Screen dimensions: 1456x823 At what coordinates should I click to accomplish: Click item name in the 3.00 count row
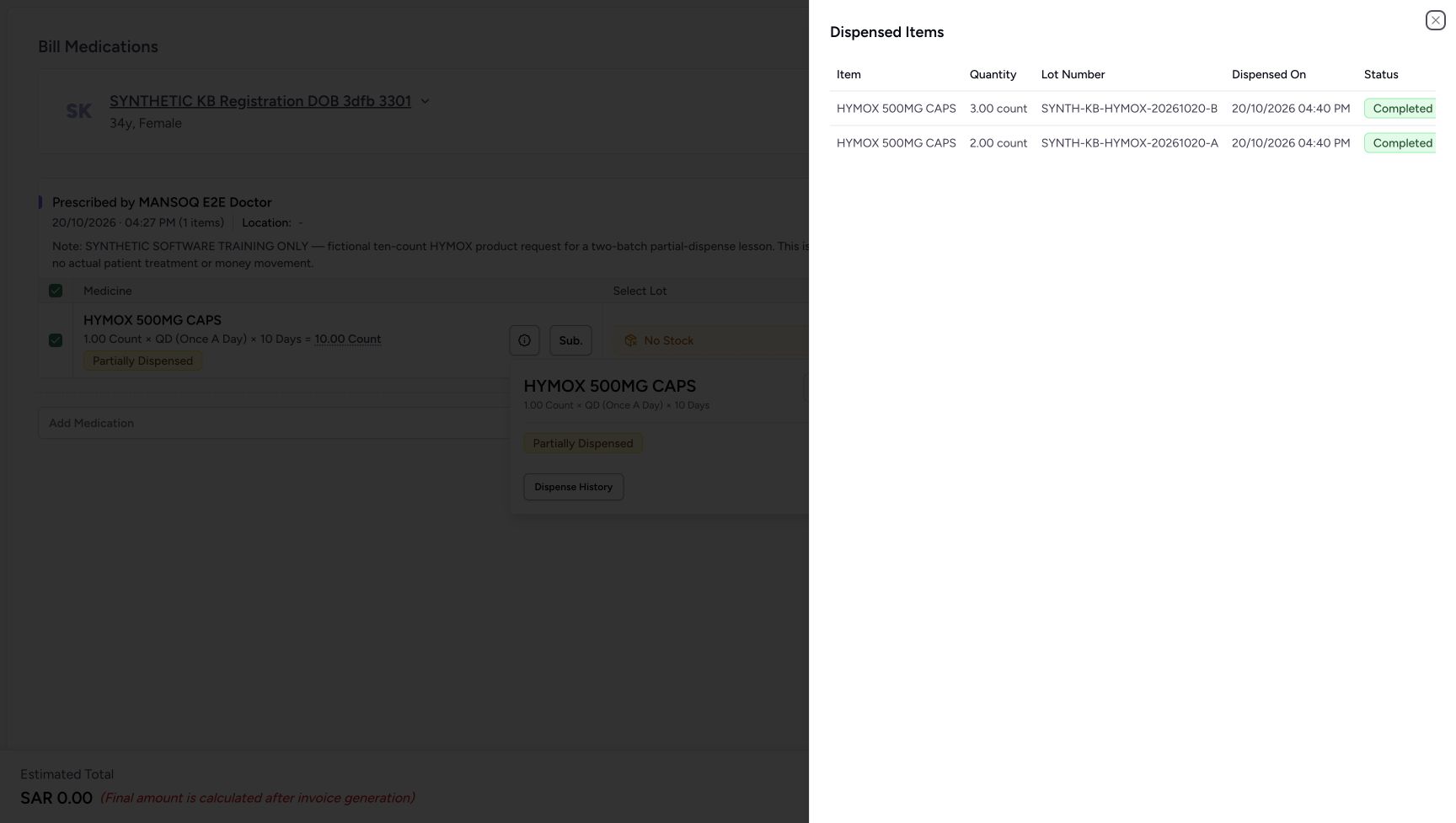coord(896,109)
